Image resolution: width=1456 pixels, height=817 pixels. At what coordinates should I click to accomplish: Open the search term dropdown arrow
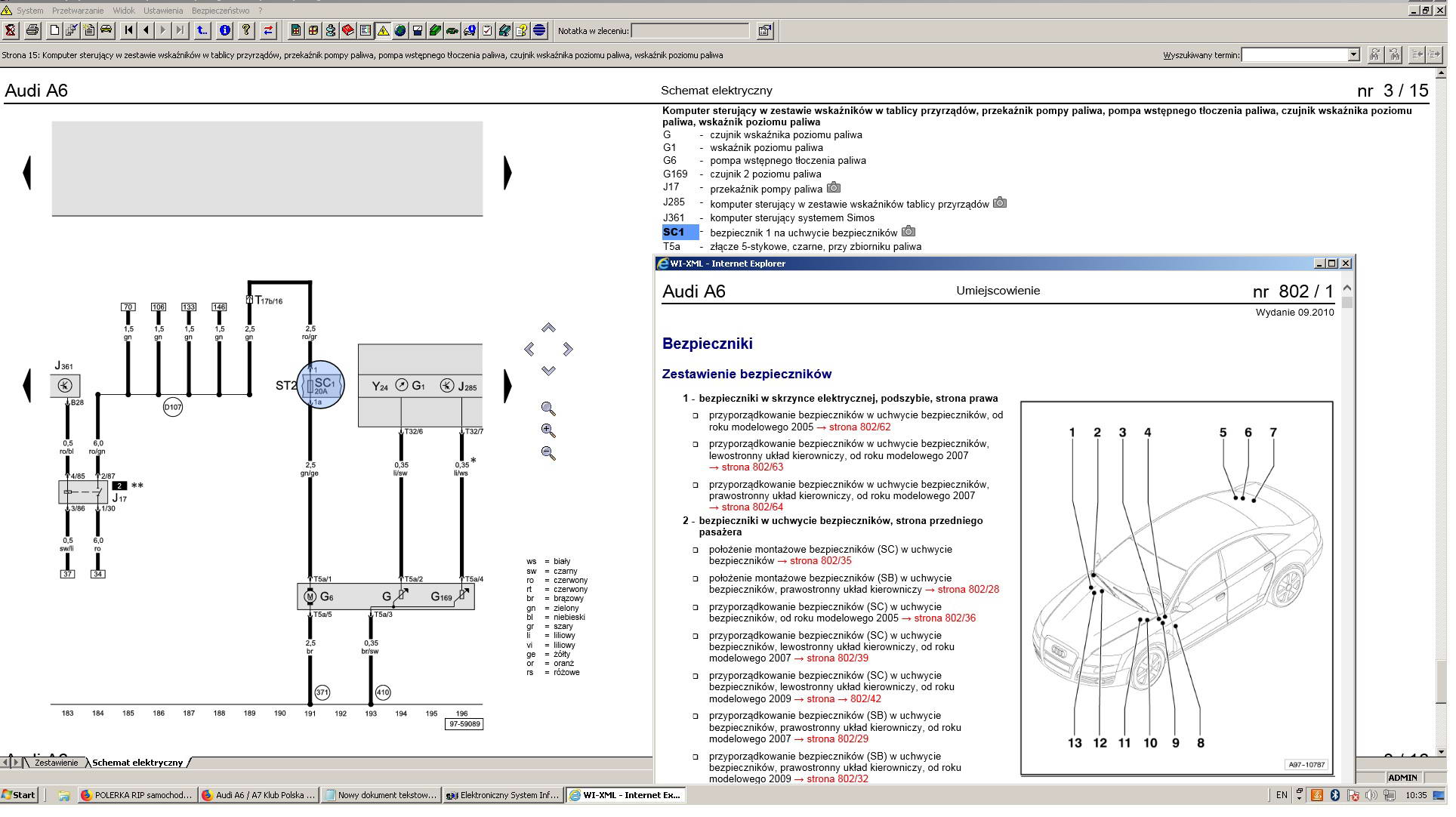pyautogui.click(x=1353, y=55)
